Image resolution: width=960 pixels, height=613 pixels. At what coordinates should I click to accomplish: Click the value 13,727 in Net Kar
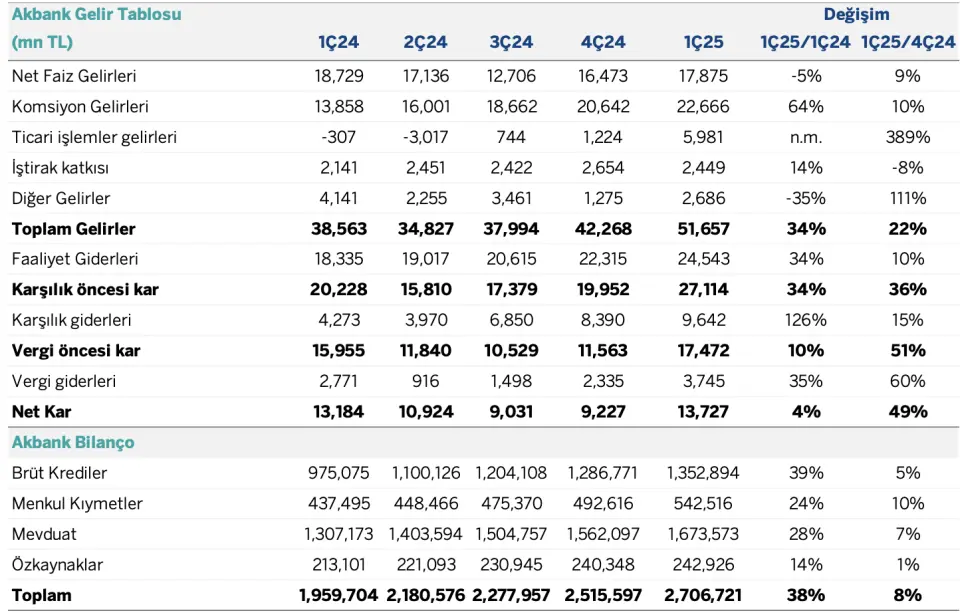(703, 412)
